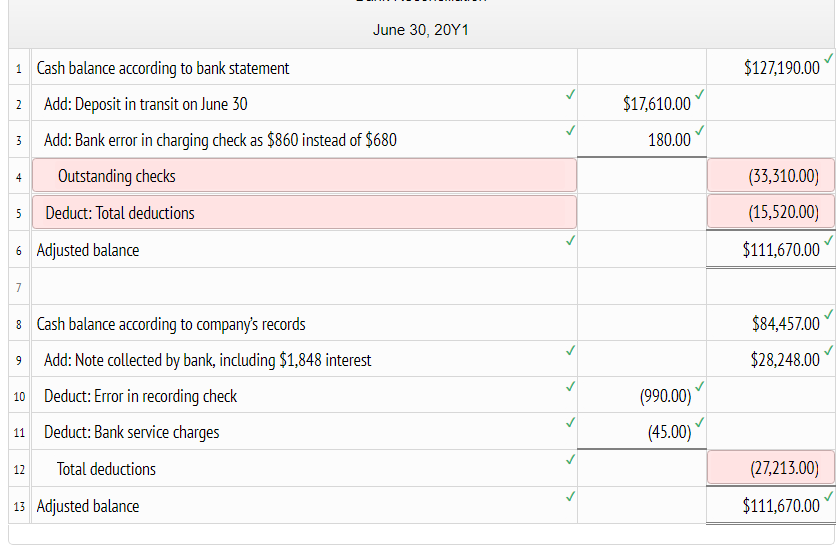Select 'Add: Note collected by bank' label cell
The width and height of the screenshot is (836, 556).
tap(304, 360)
